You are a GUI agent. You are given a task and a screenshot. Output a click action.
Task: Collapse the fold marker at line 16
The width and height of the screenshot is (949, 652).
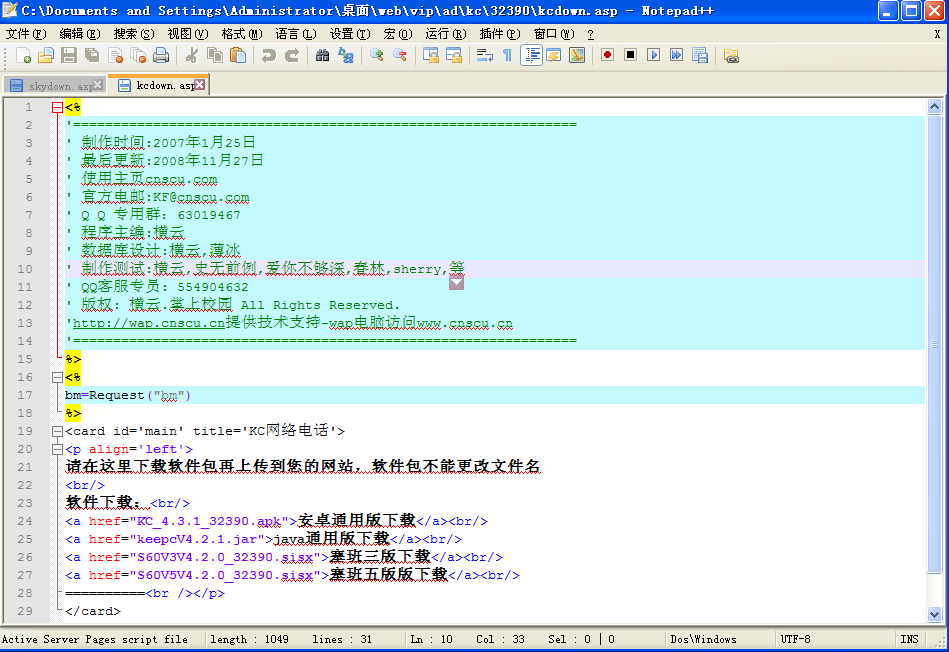(x=57, y=377)
